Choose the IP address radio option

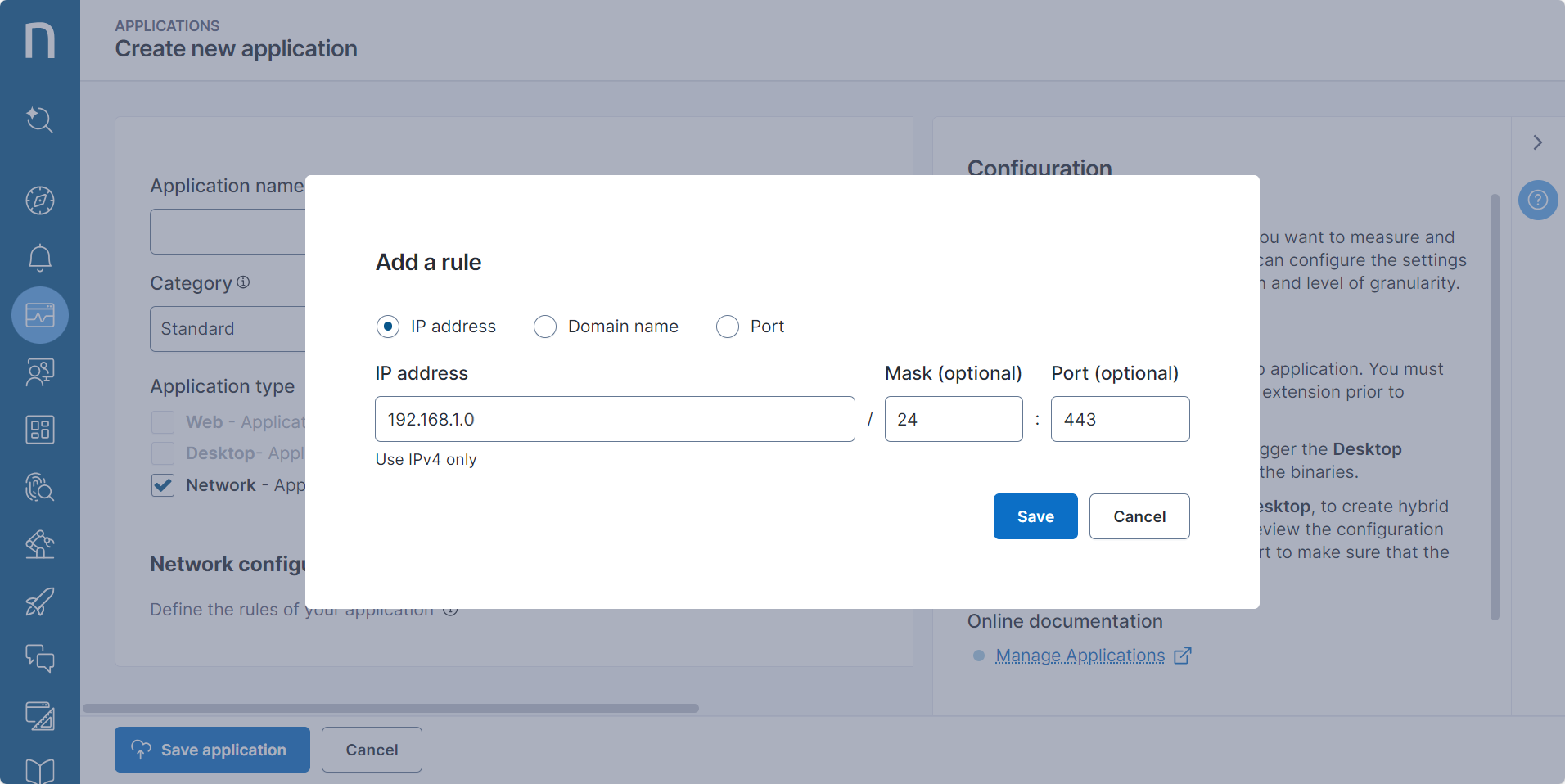tap(388, 327)
